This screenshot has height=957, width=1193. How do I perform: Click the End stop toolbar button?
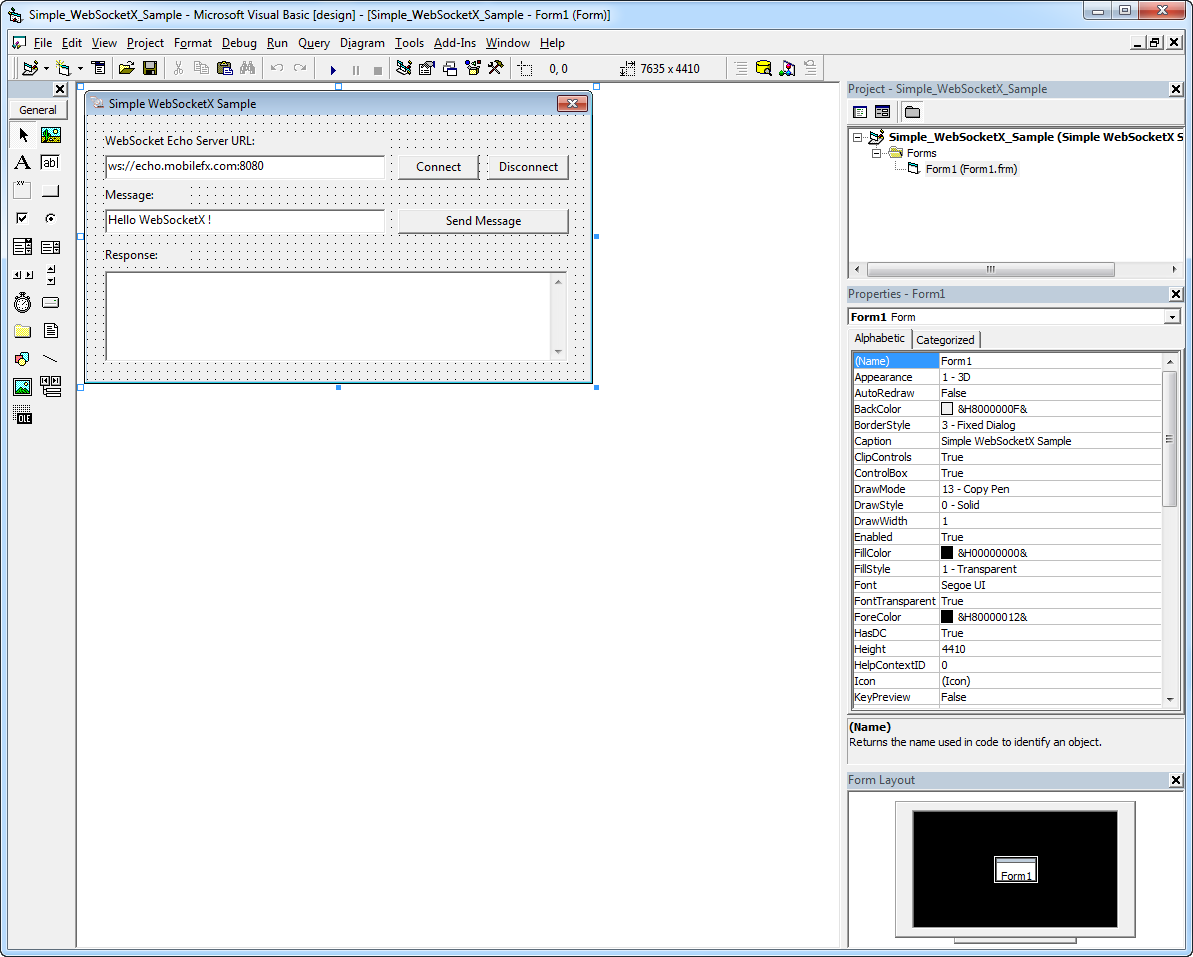[x=377, y=69]
